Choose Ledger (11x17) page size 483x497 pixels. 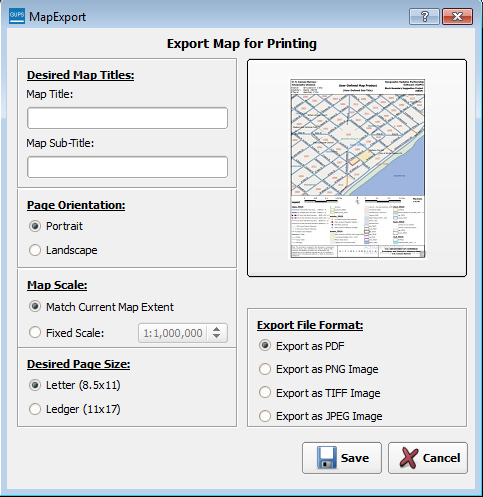tap(75, 409)
